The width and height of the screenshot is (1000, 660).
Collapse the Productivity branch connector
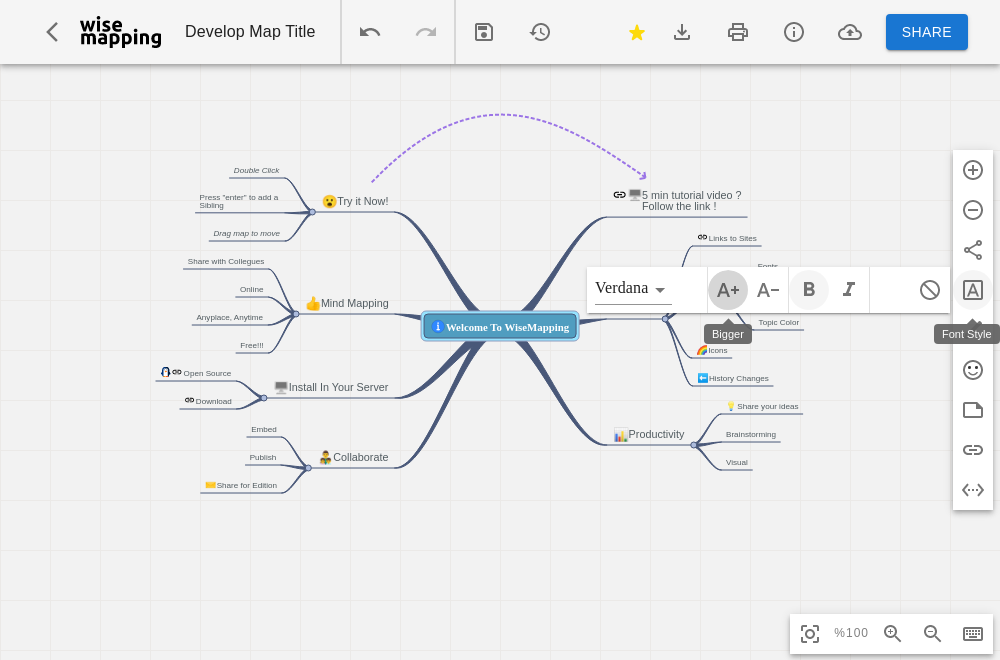point(694,445)
